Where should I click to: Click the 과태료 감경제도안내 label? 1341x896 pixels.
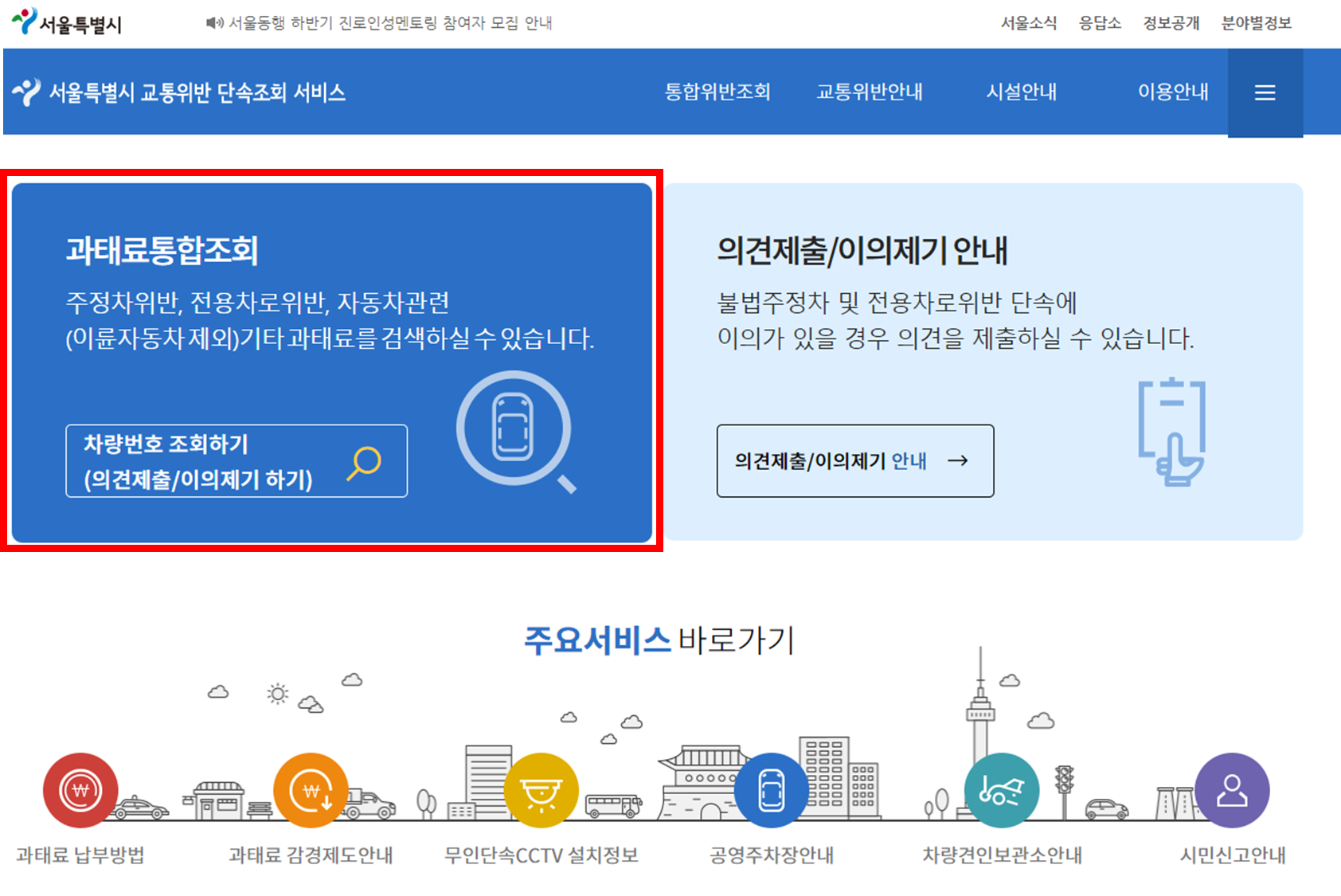pyautogui.click(x=311, y=856)
